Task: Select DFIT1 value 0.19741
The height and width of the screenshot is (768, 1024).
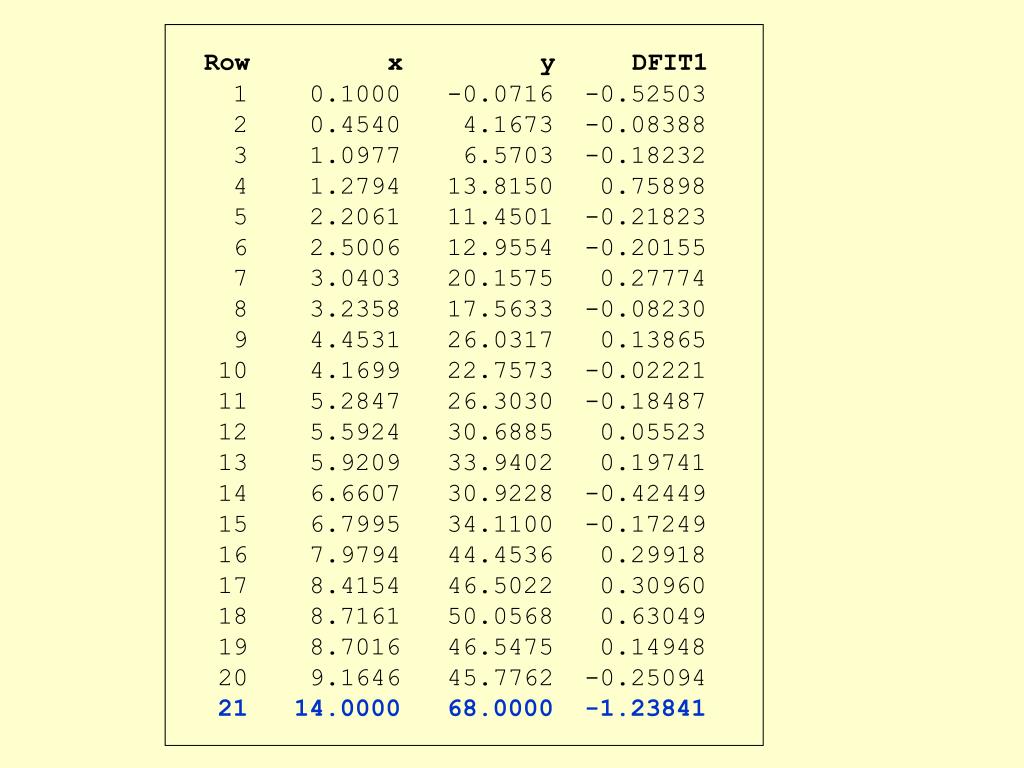Action: [x=653, y=462]
